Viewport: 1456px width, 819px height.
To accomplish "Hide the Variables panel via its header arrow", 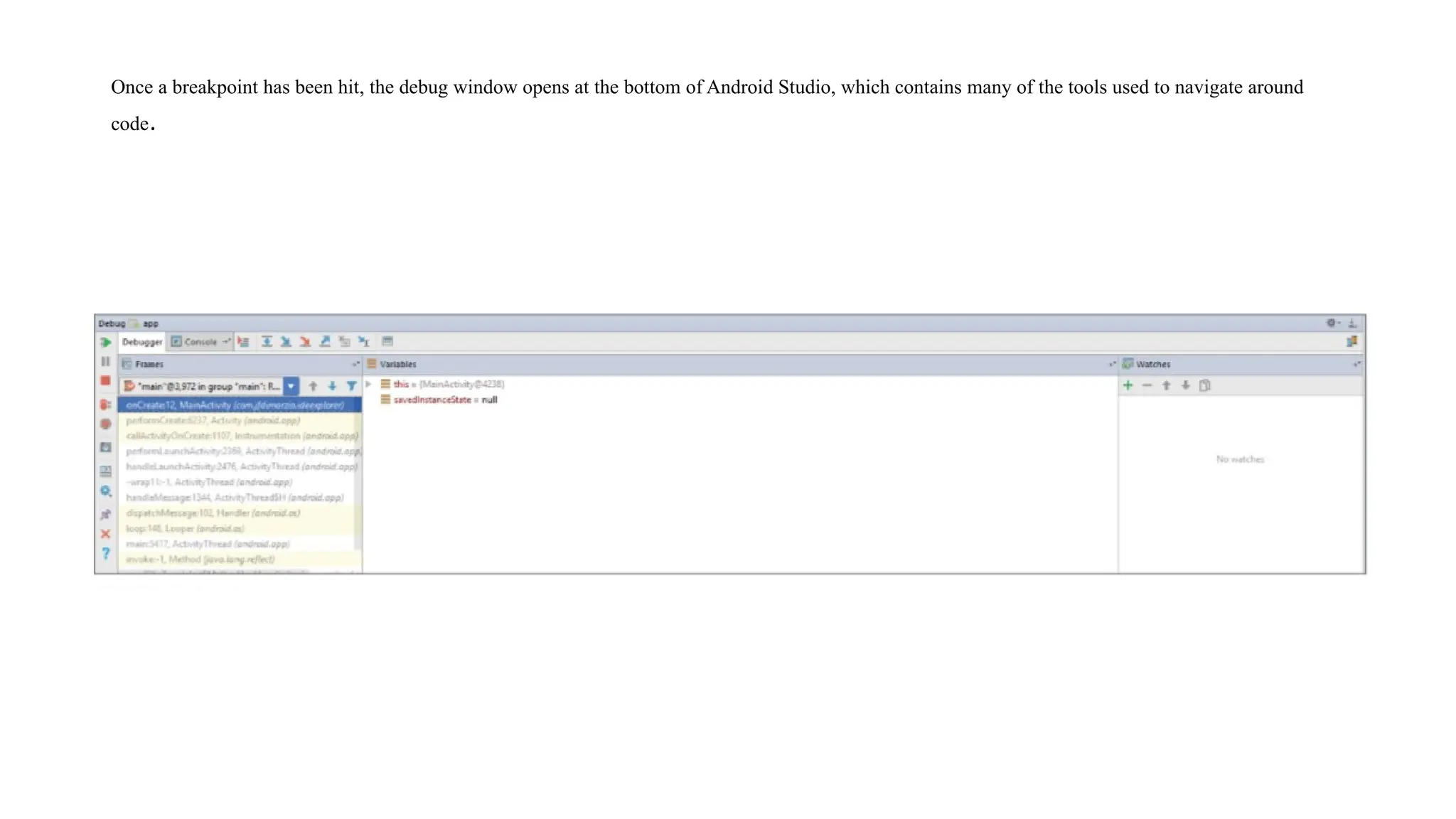I will pos(1112,364).
